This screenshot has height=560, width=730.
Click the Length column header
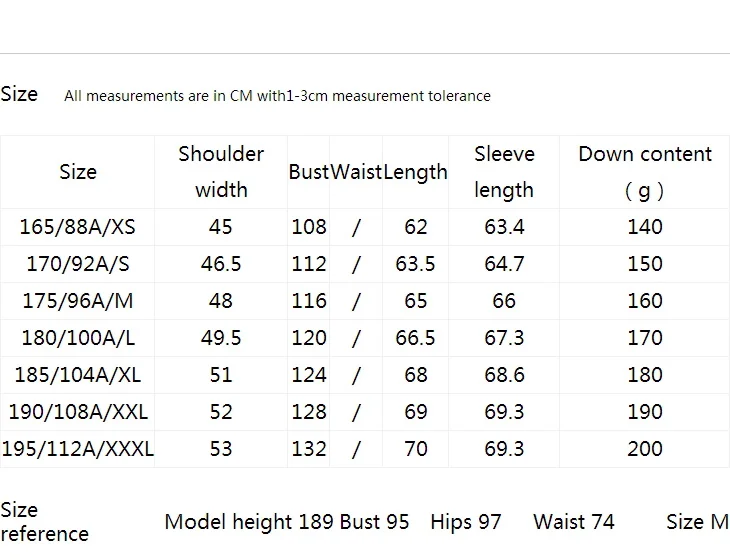(x=415, y=172)
